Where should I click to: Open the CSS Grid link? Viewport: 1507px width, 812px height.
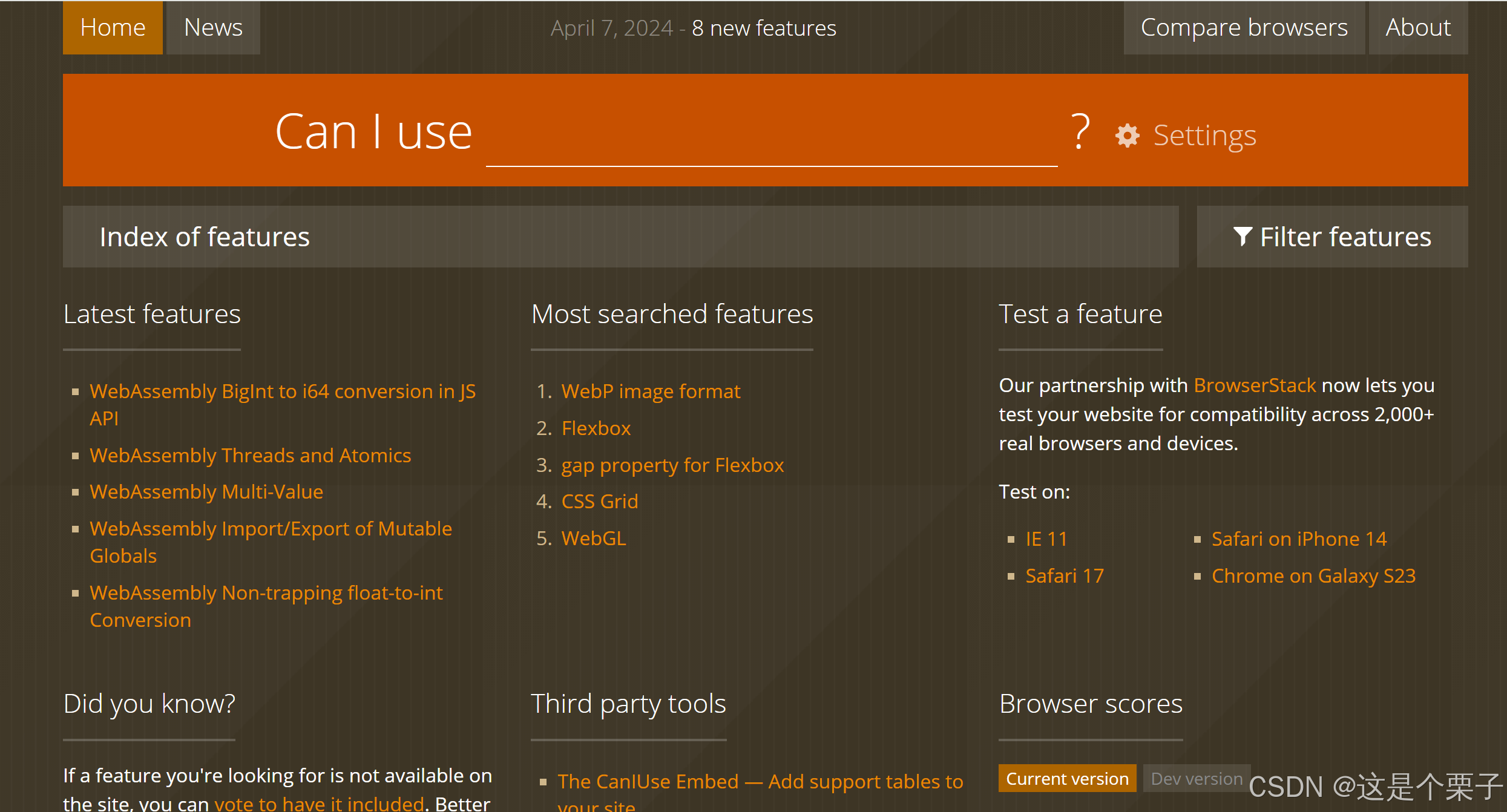[x=600, y=502]
